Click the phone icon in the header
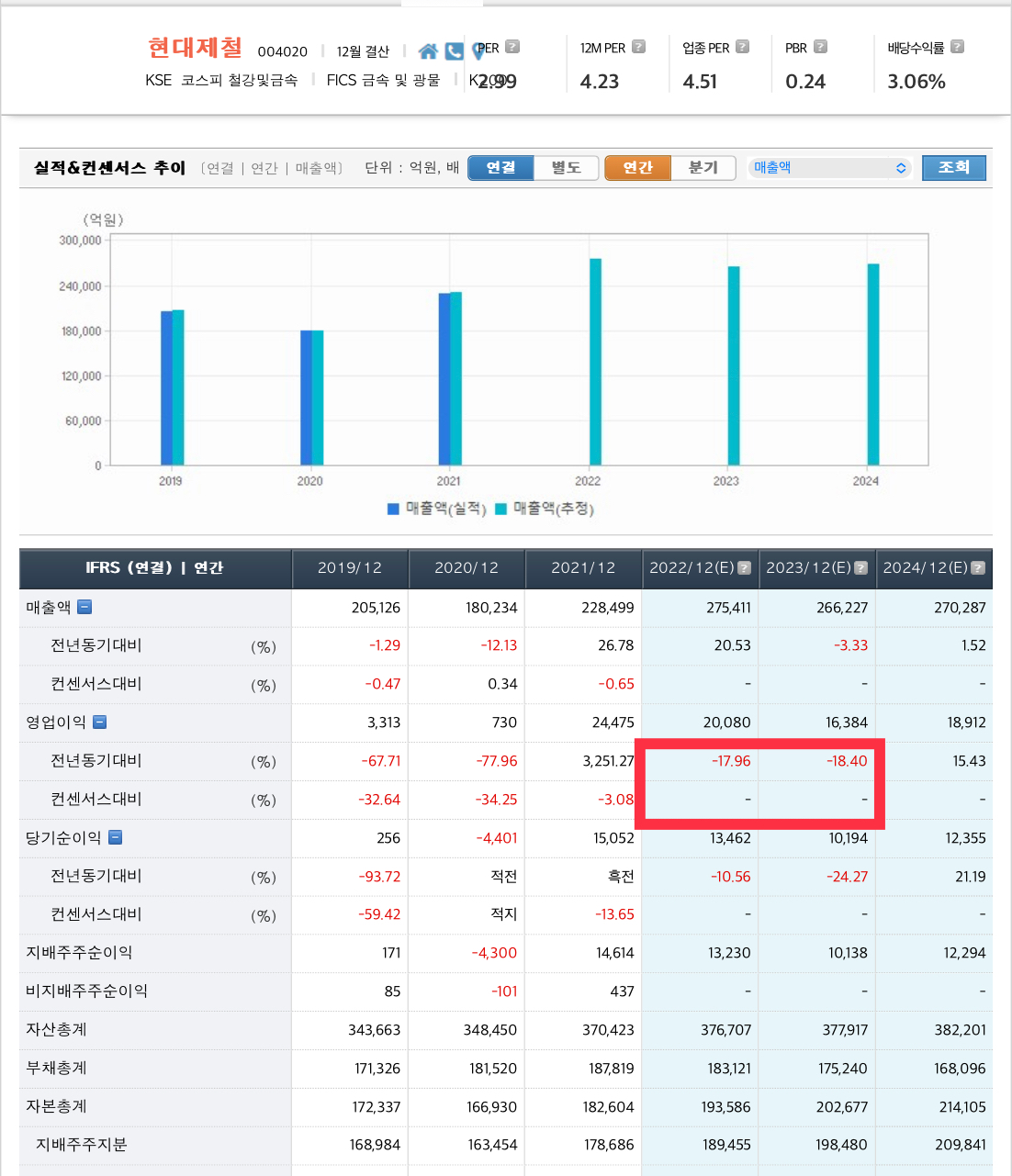1012x1176 pixels. point(455,51)
